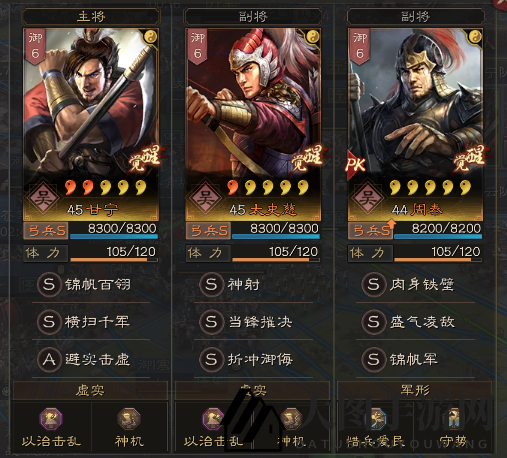The image size is (507, 458).
Task: Open the 以治击乱 icon under 甘宁
Action: tap(51, 419)
